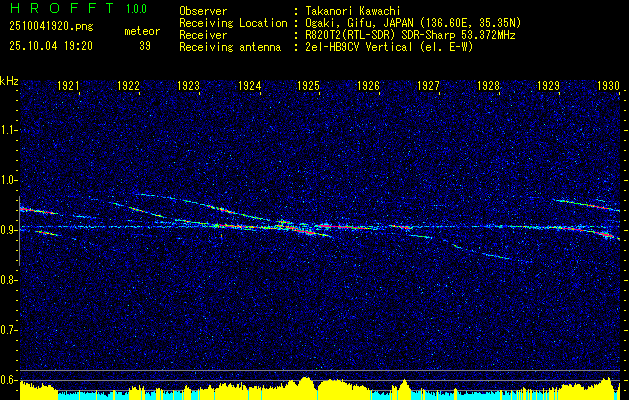629x400 pixels.
Task: Click the 1928 time marker
Action: [489, 85]
